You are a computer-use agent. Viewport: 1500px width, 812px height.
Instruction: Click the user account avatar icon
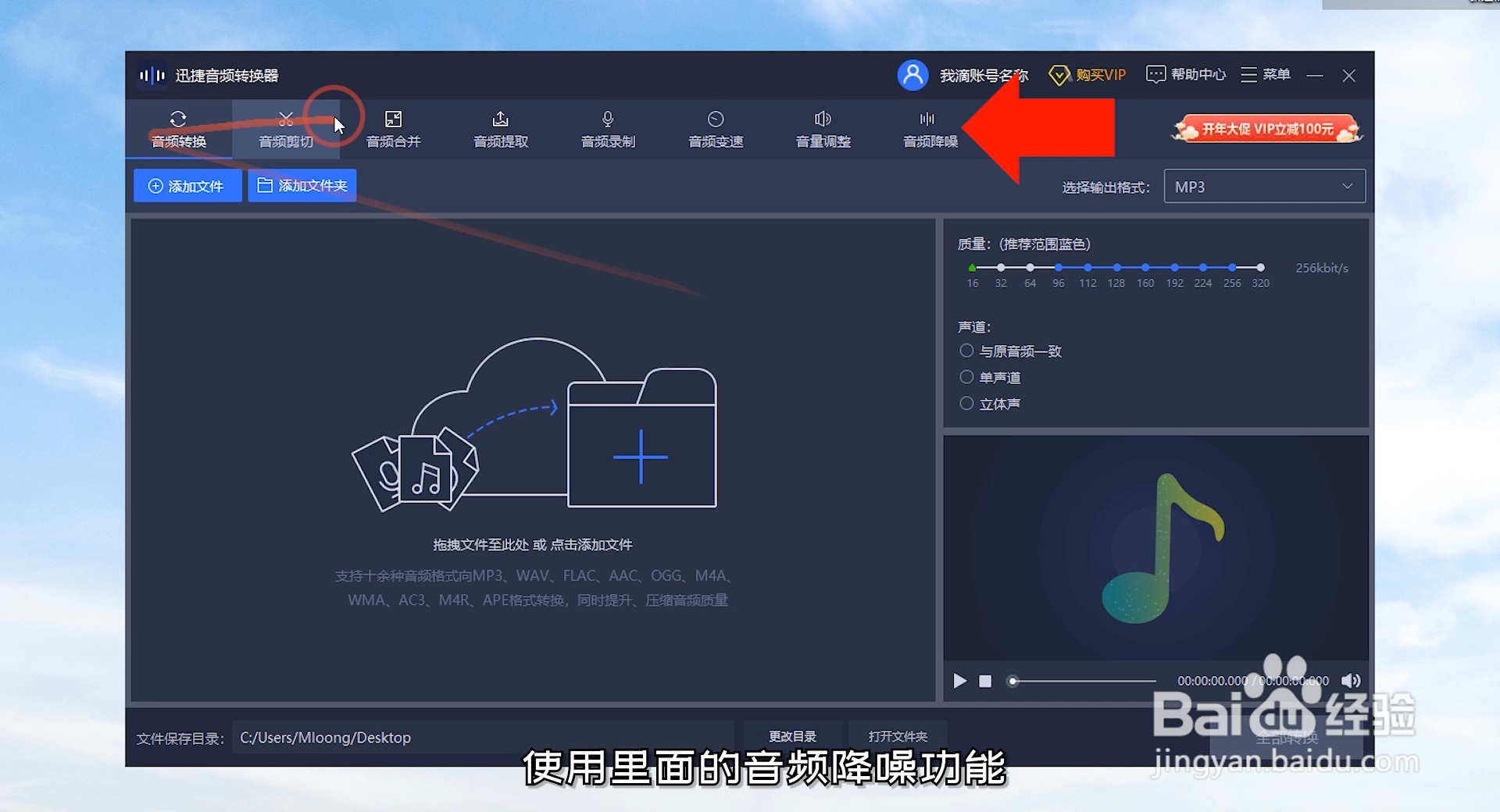tap(912, 75)
